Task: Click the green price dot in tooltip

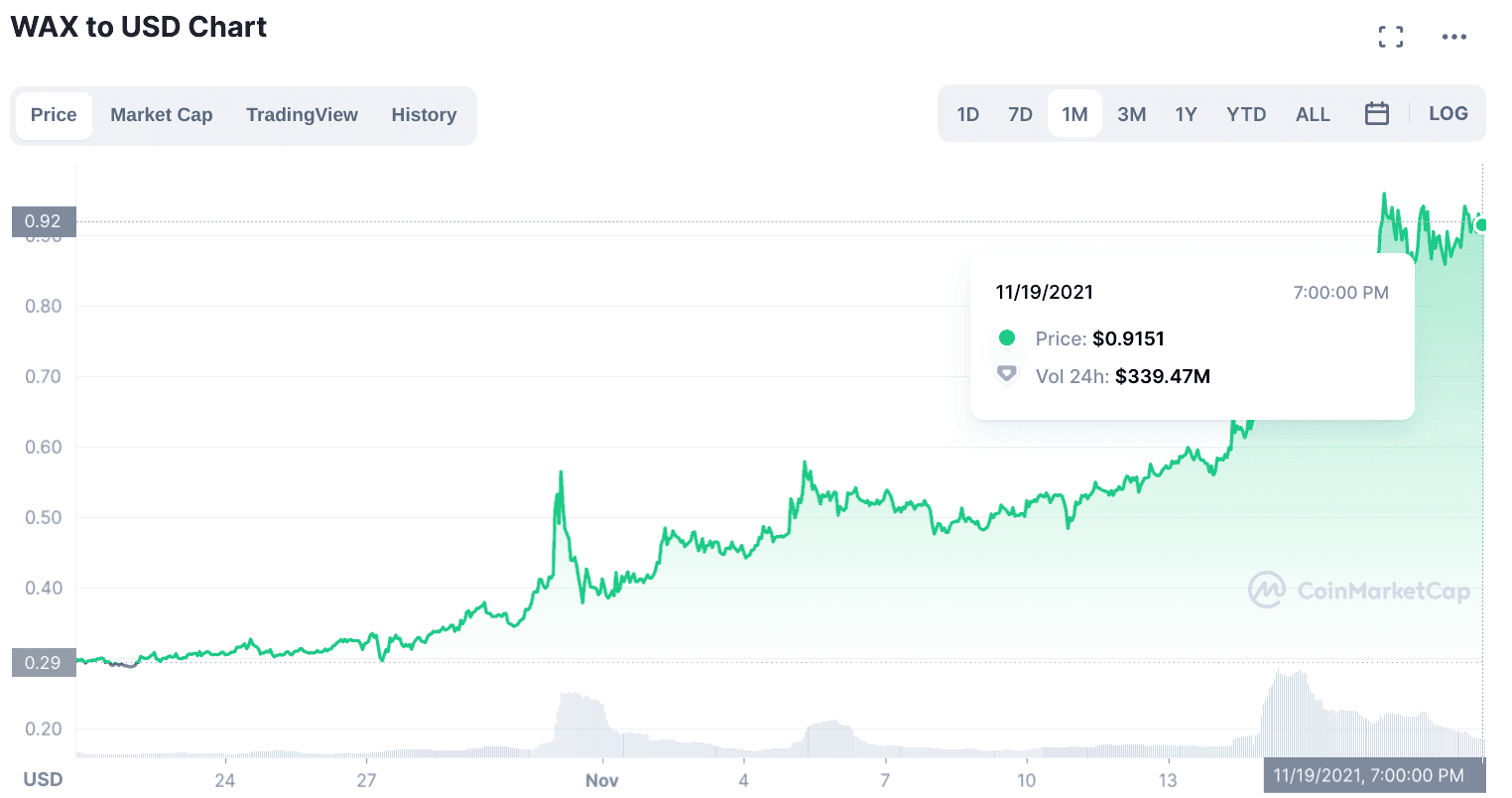Action: pos(1007,338)
